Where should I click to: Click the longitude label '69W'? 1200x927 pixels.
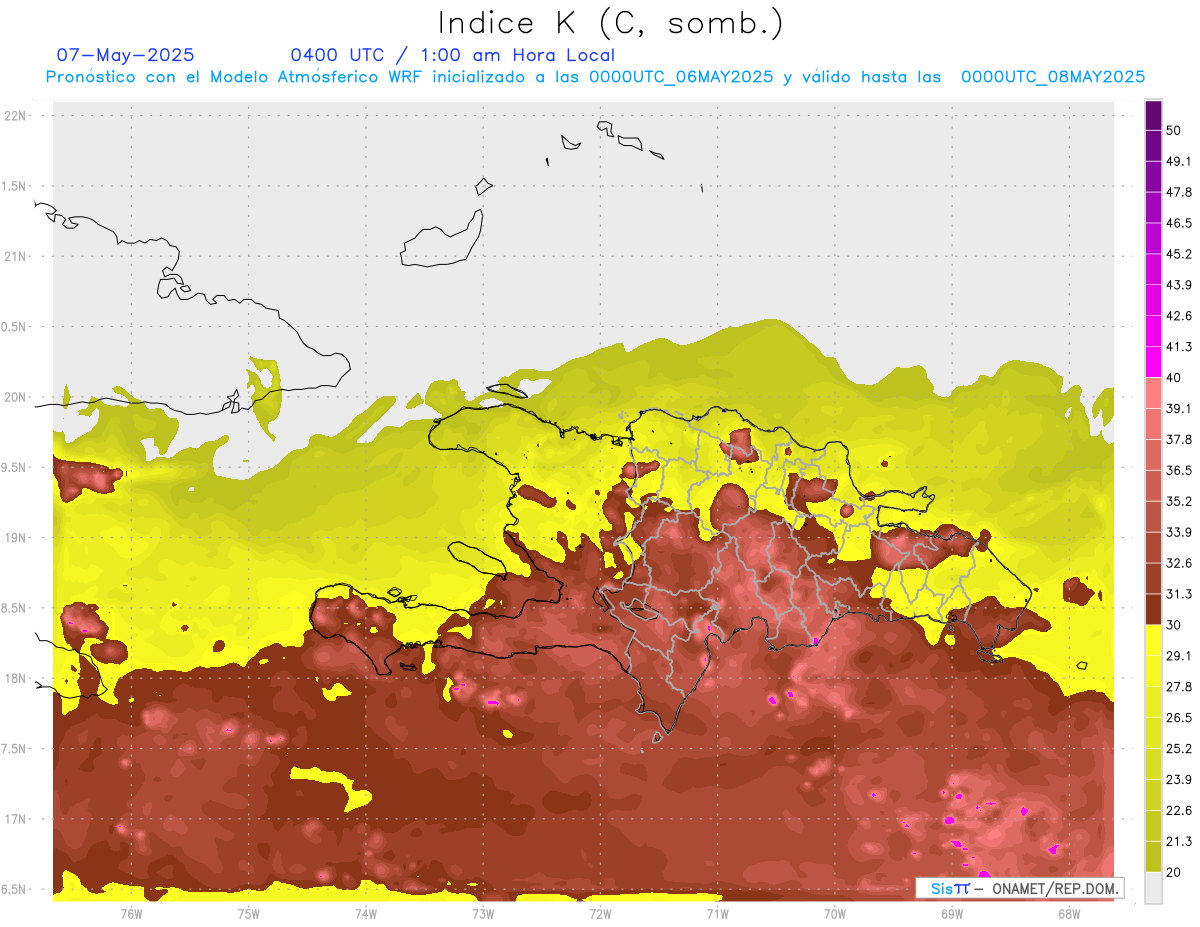click(951, 913)
